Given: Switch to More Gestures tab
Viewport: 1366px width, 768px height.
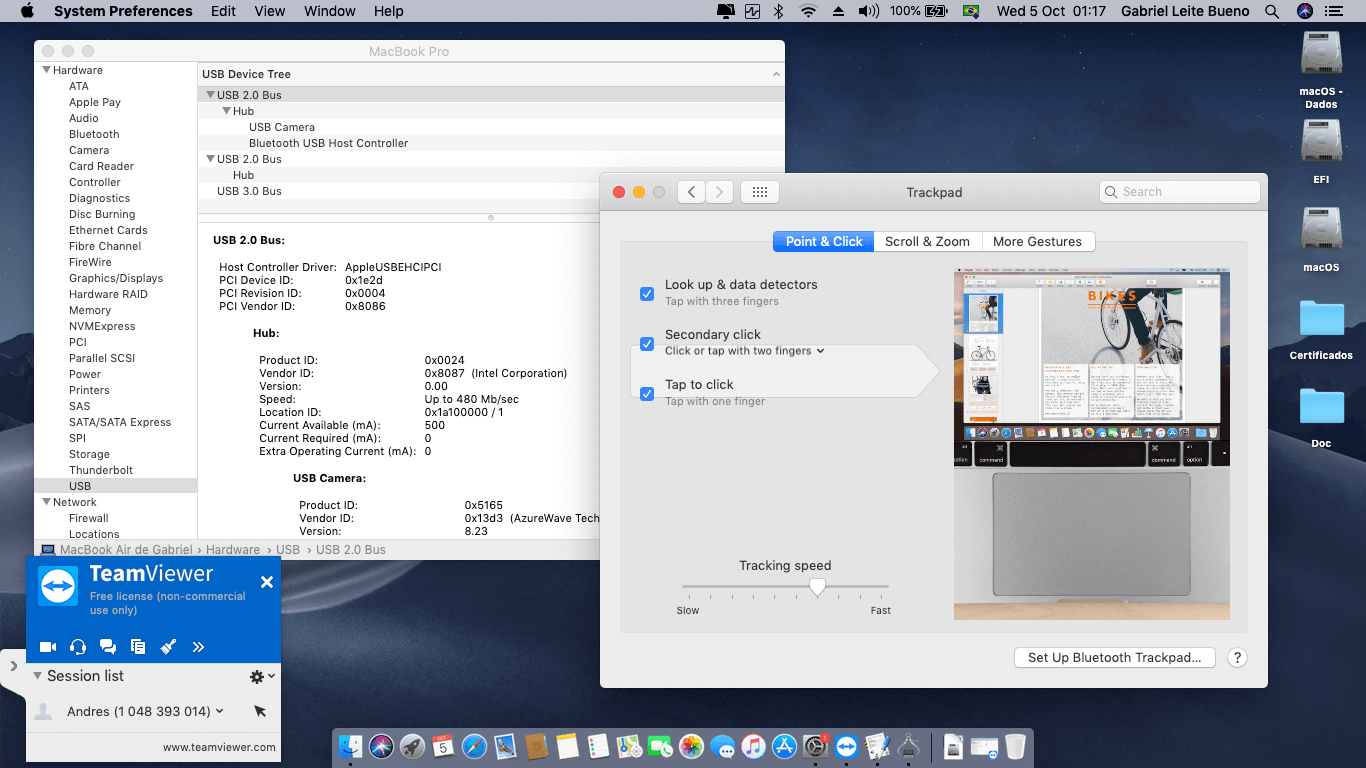Looking at the screenshot, I should (x=1037, y=241).
